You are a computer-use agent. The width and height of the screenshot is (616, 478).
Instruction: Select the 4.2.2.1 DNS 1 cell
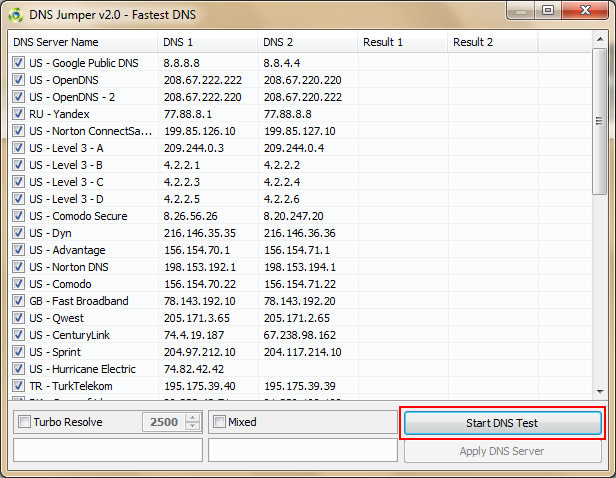coord(182,165)
